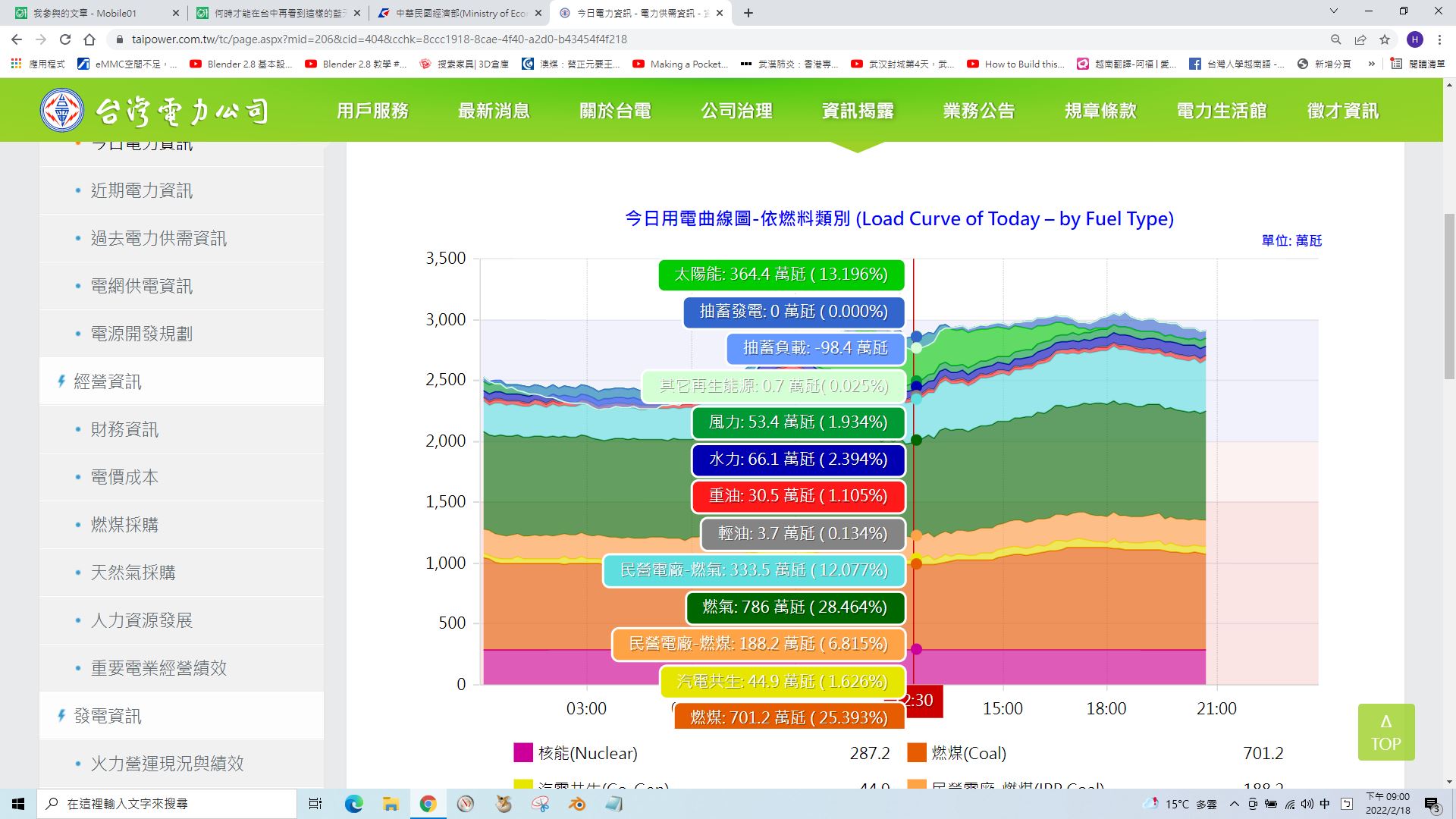Open the Chrome profile H avatar
Screen dimensions: 1456x819
click(x=1414, y=39)
